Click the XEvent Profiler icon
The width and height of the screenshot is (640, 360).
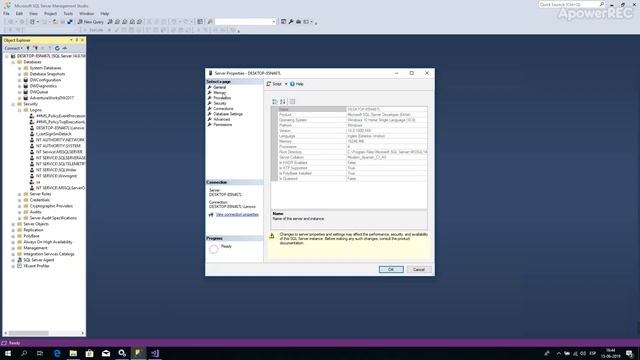click(19, 266)
